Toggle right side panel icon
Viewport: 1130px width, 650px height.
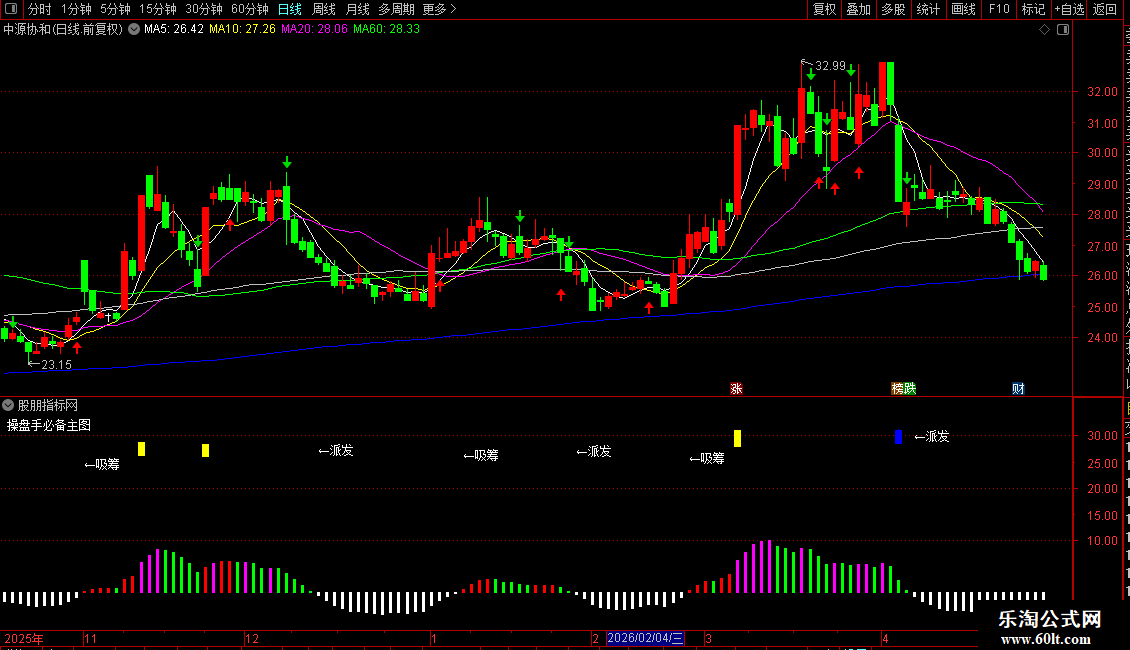(x=1063, y=29)
